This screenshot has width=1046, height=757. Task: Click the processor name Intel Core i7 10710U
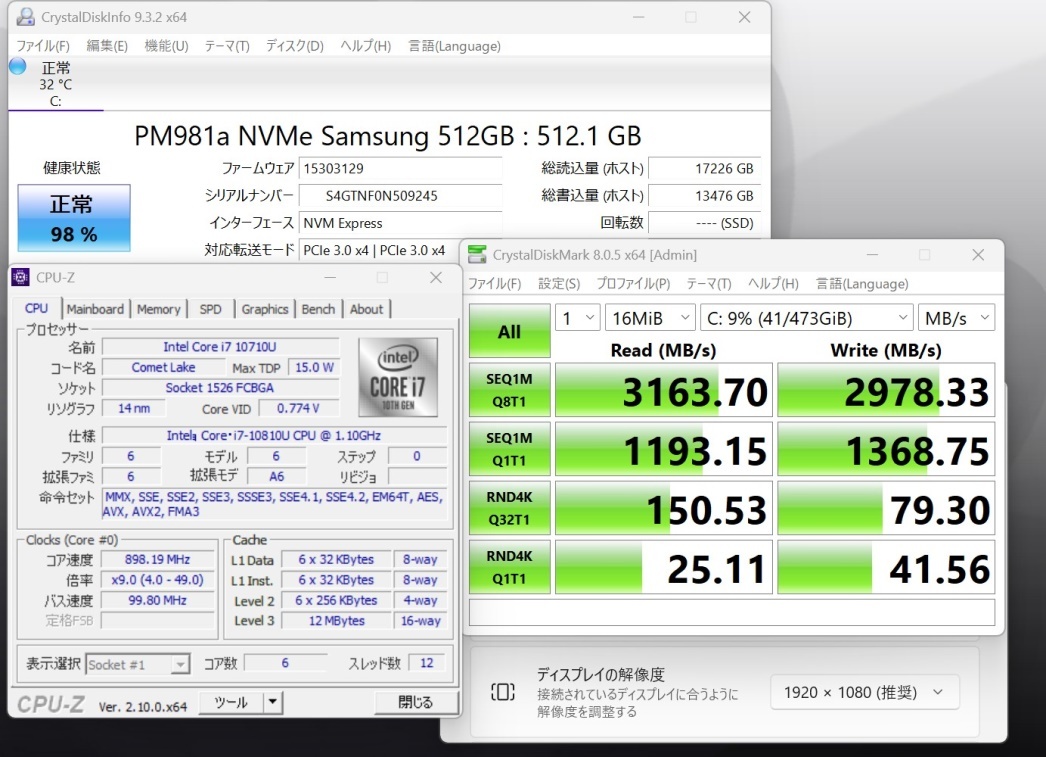pyautogui.click(x=220, y=347)
